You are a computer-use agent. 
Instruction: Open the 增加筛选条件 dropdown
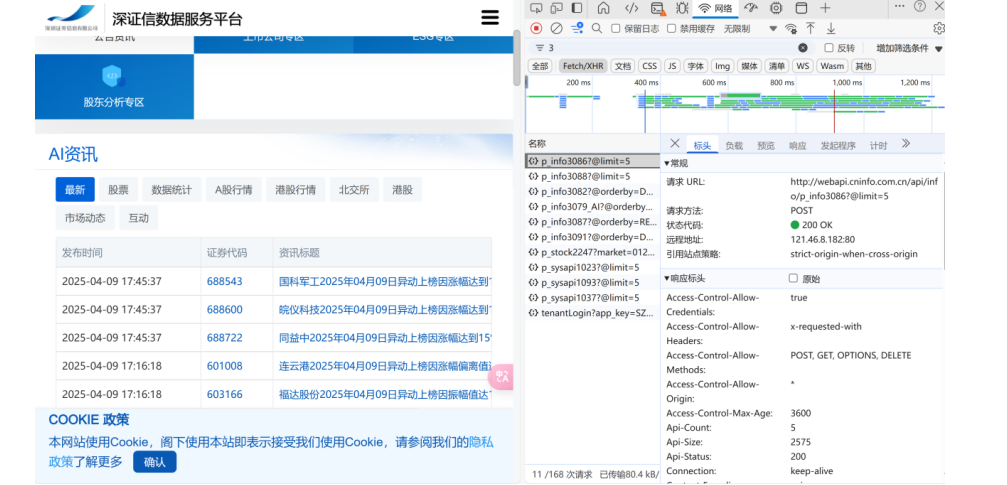pyautogui.click(x=909, y=48)
